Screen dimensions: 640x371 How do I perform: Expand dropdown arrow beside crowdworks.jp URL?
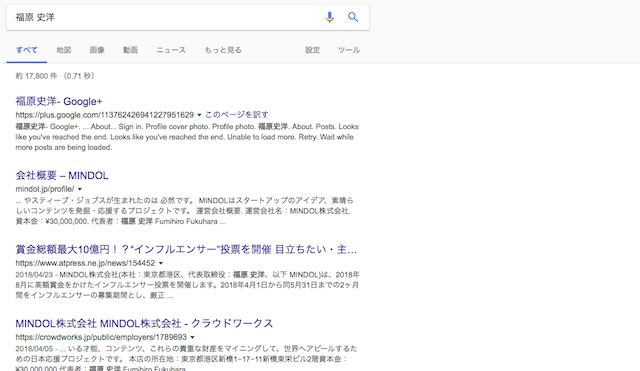tap(192, 338)
